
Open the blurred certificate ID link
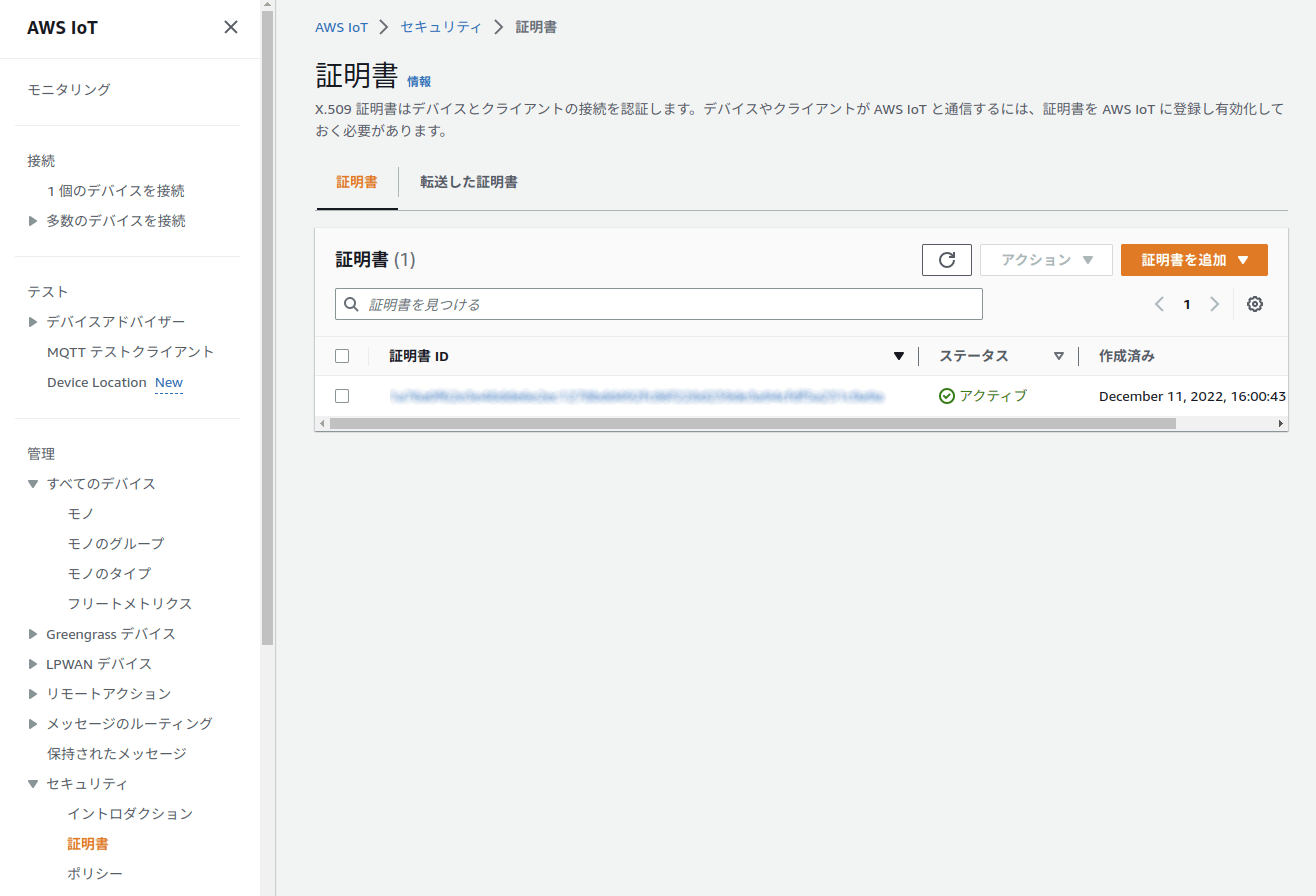pyautogui.click(x=637, y=396)
